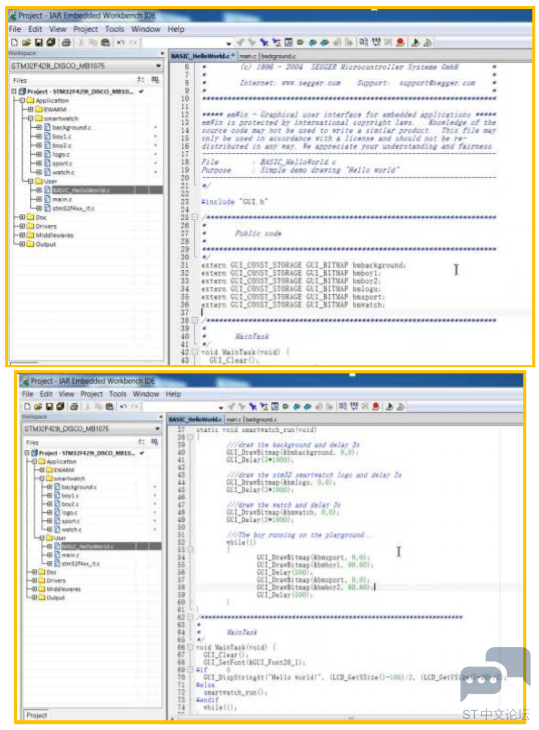Click Compile icon in bottom IAR window toolbar
Viewport: 539px width, 730px height.
(343, 406)
